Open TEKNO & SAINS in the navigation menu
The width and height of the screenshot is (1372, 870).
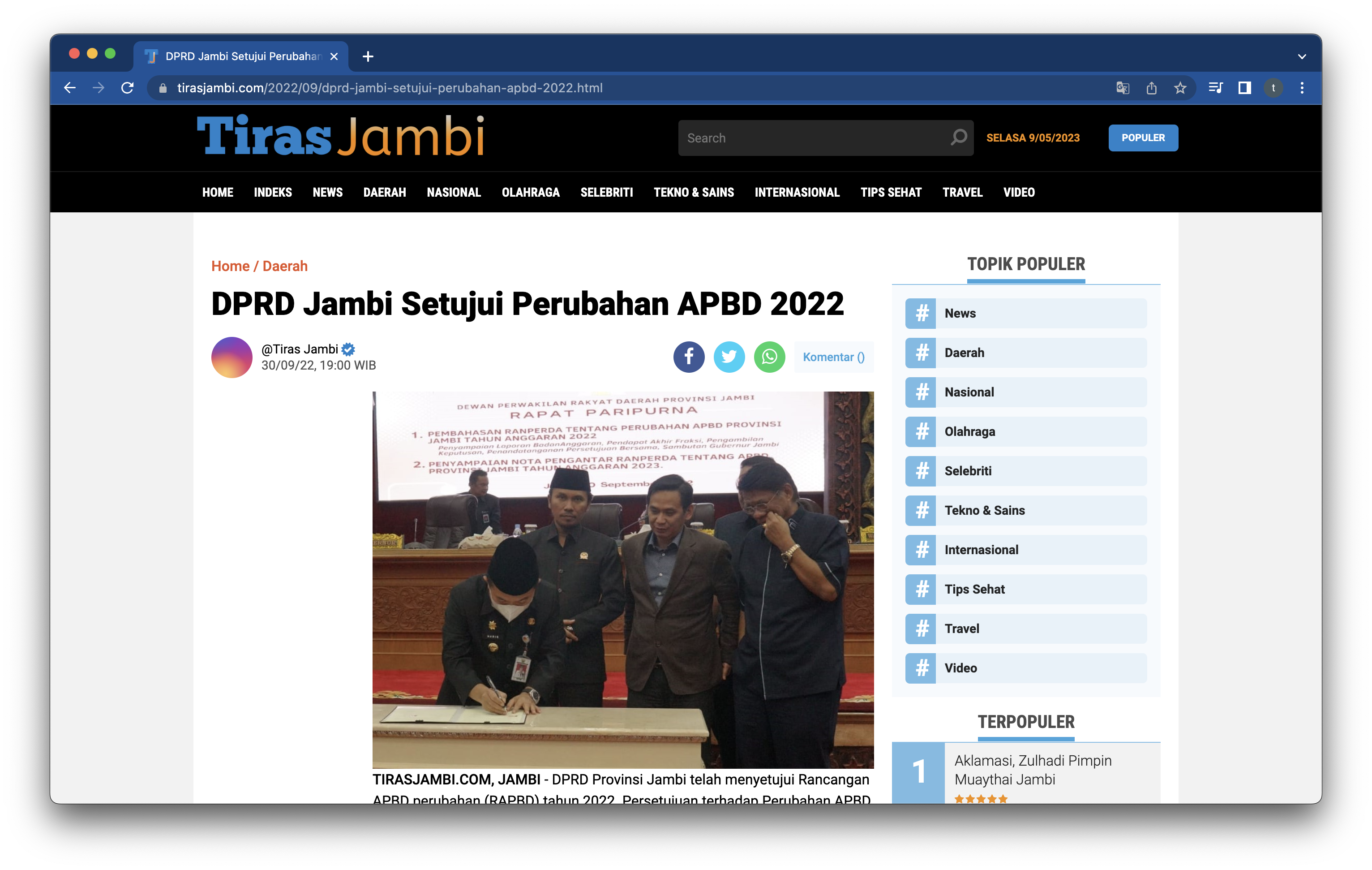pos(694,192)
